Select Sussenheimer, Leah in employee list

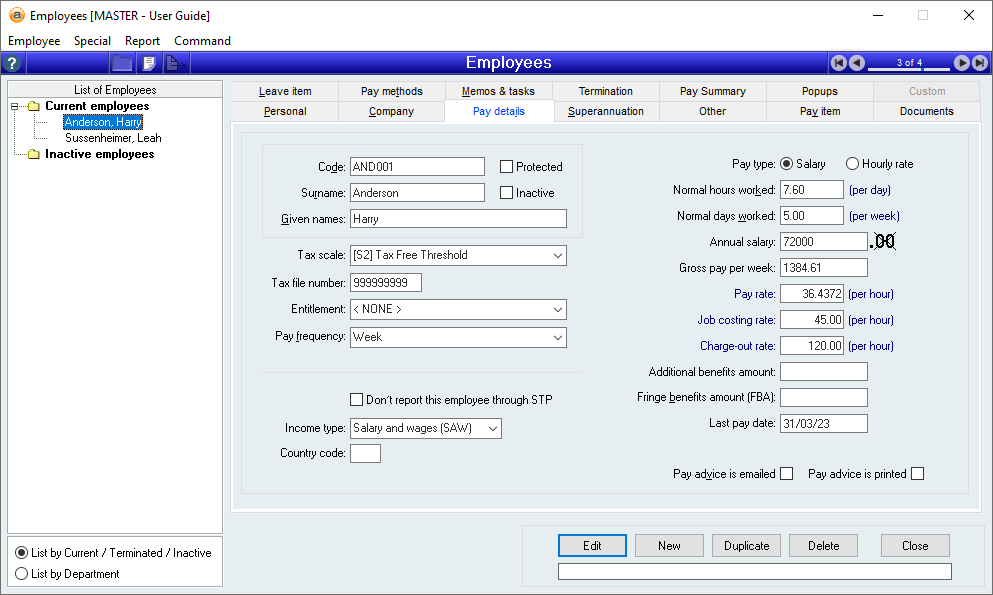[113, 138]
